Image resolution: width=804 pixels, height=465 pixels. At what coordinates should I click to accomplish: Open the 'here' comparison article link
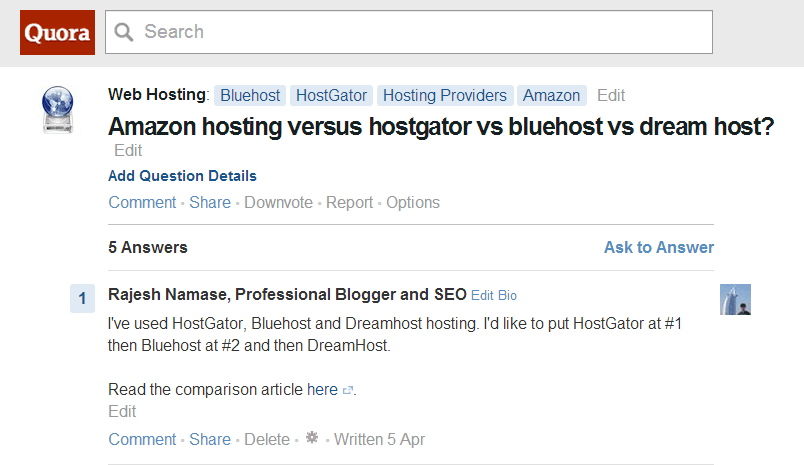tap(322, 390)
